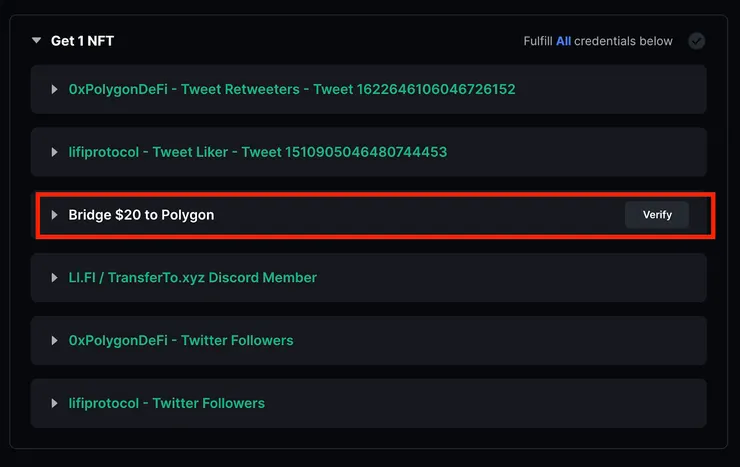Click the blue highlighted "All" word
The width and height of the screenshot is (740, 467).
tap(563, 41)
